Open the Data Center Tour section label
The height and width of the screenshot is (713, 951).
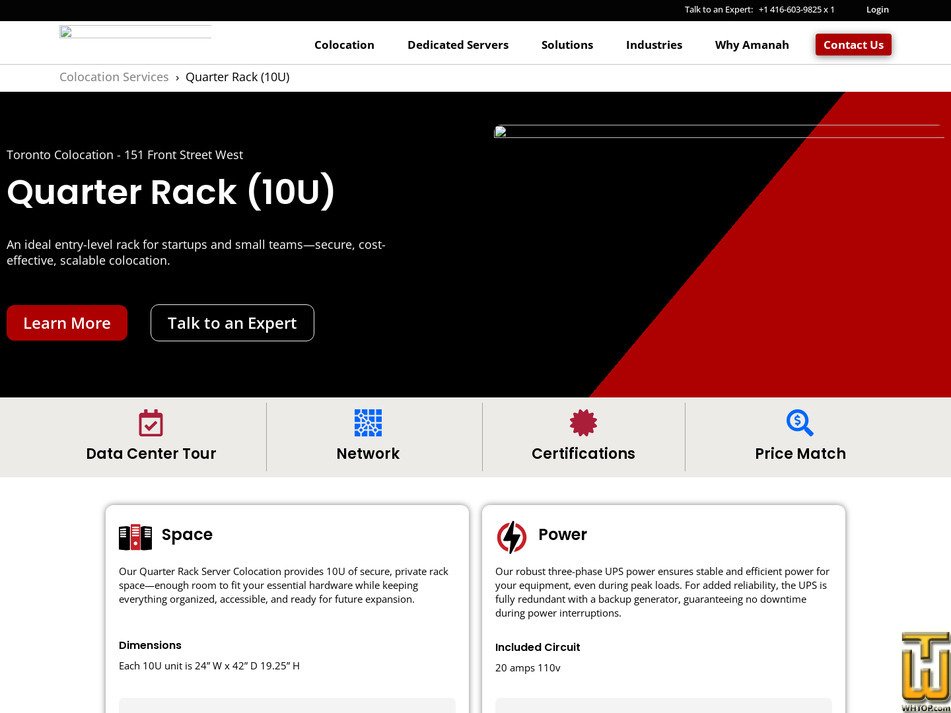pyautogui.click(x=151, y=454)
